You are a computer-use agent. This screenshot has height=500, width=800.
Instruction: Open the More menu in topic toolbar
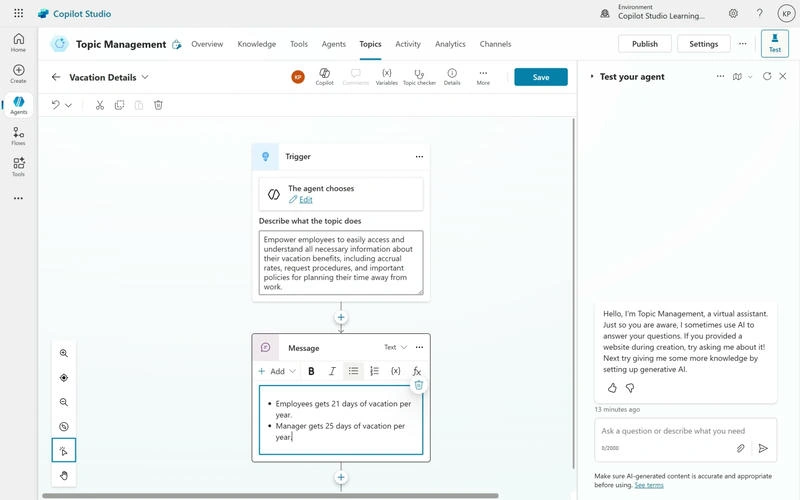(483, 77)
